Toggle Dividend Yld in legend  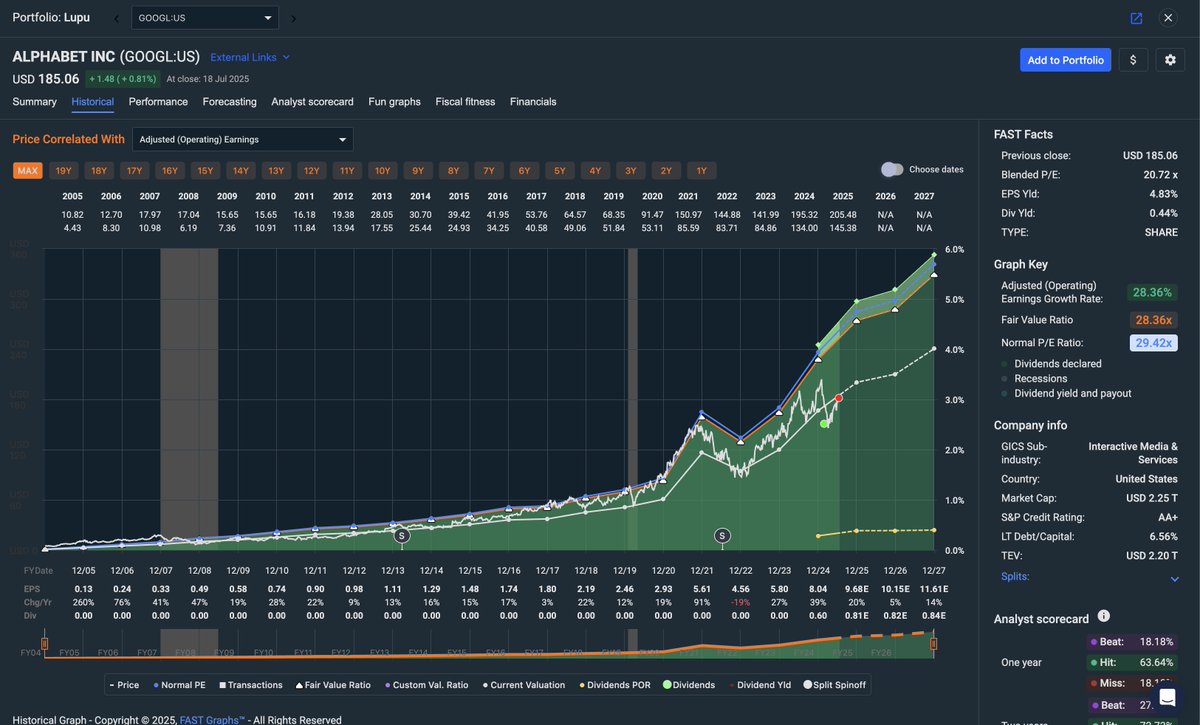tap(762, 685)
